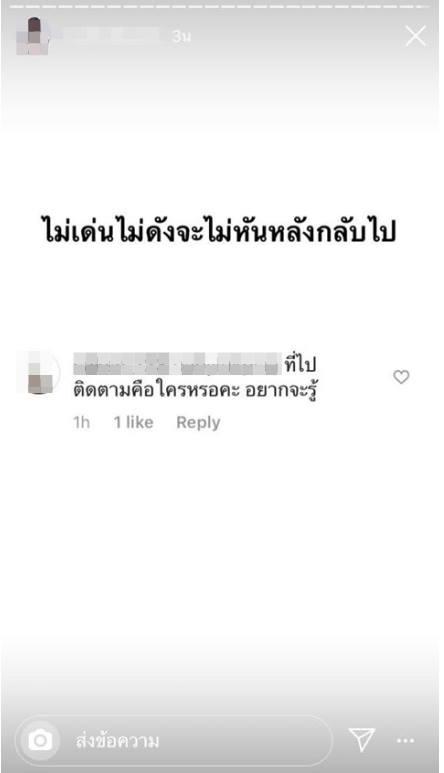444x773 pixels.
Task: Close the story with the X icon
Action: click(x=415, y=36)
